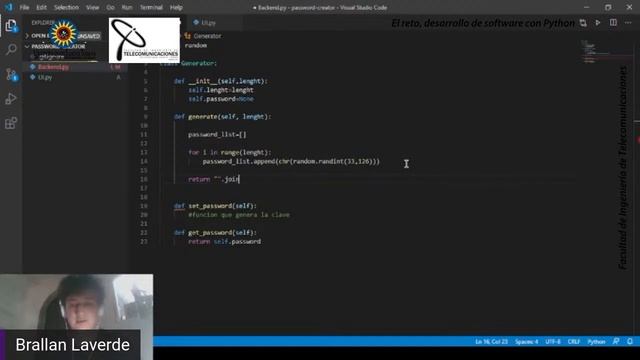Open changes compare icon in editor toolbar
640x360 pixels.
[x=583, y=23]
